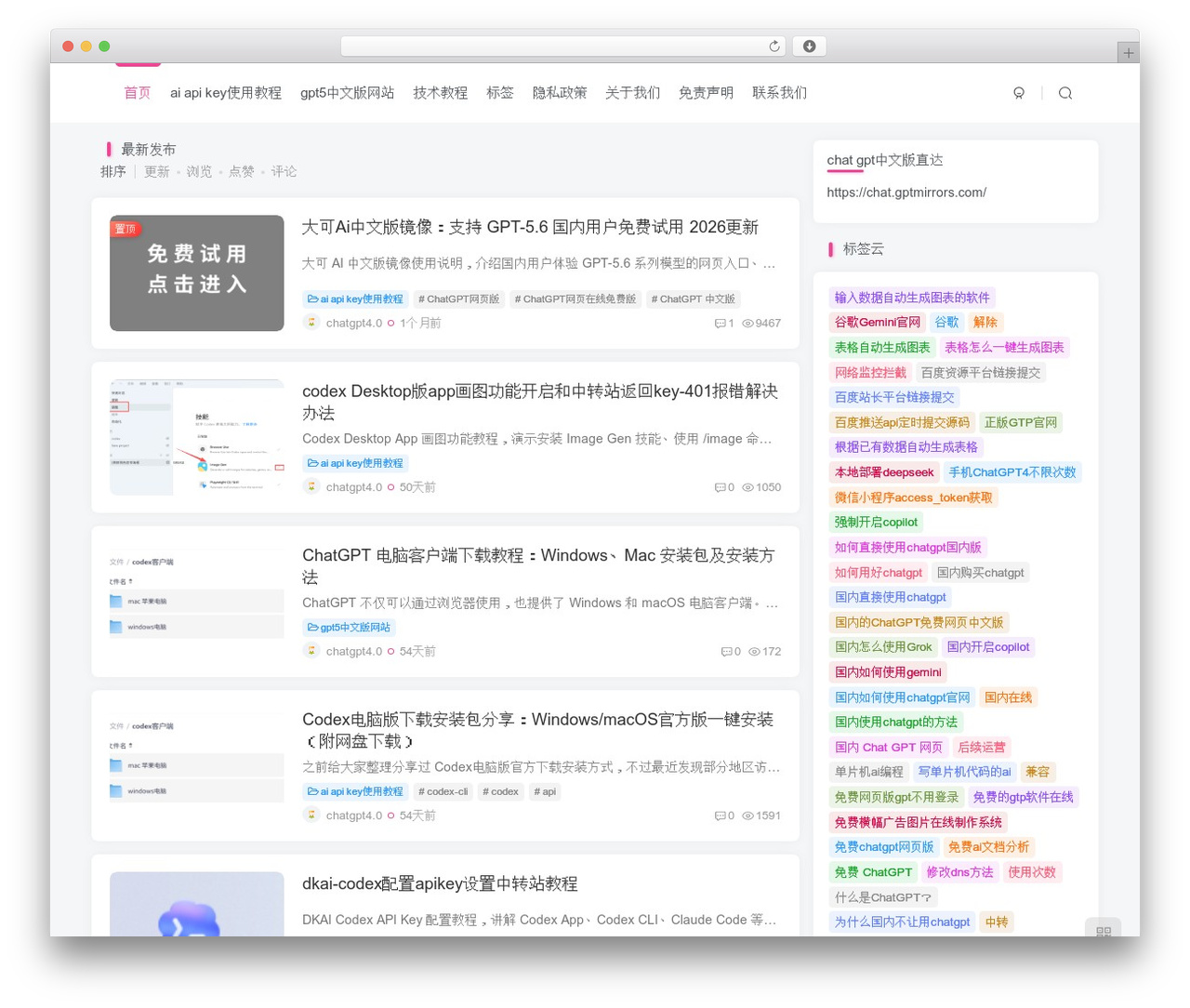Toggle the light bulb theme icon

[x=1019, y=93]
